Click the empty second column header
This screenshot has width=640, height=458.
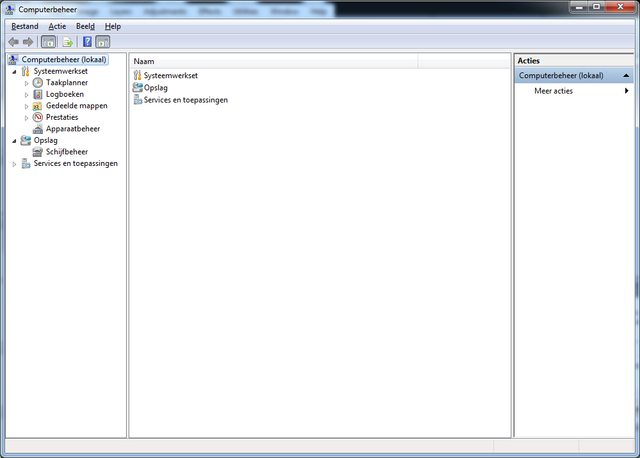464,61
